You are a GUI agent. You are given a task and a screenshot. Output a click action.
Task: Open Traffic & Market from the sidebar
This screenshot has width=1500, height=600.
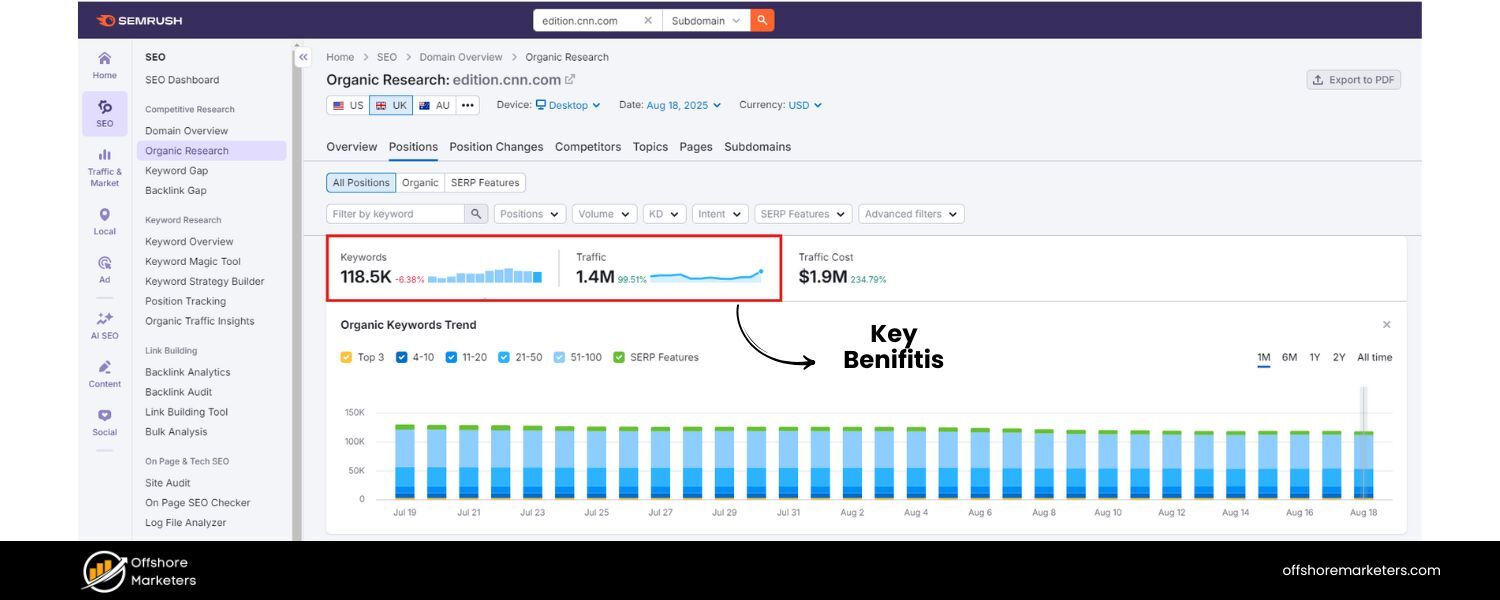click(104, 164)
